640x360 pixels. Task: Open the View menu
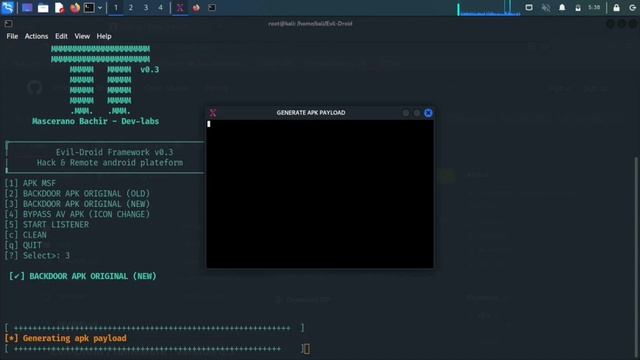coord(82,36)
